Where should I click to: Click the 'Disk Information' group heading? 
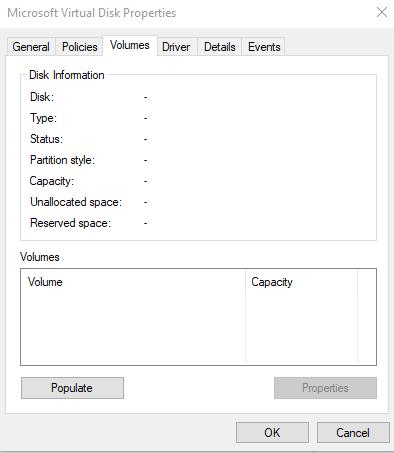pyautogui.click(x=67, y=75)
